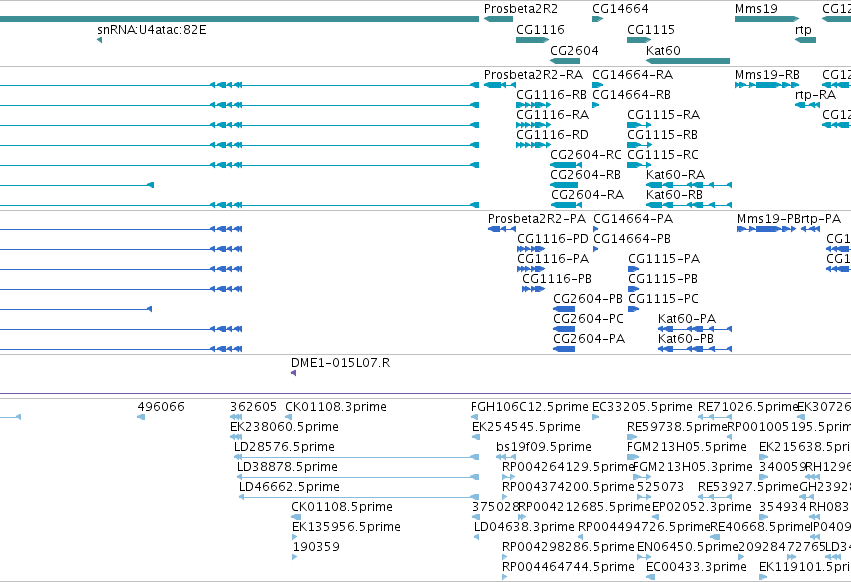
Task: Open protein CG2604-PB
Action: [588, 299]
